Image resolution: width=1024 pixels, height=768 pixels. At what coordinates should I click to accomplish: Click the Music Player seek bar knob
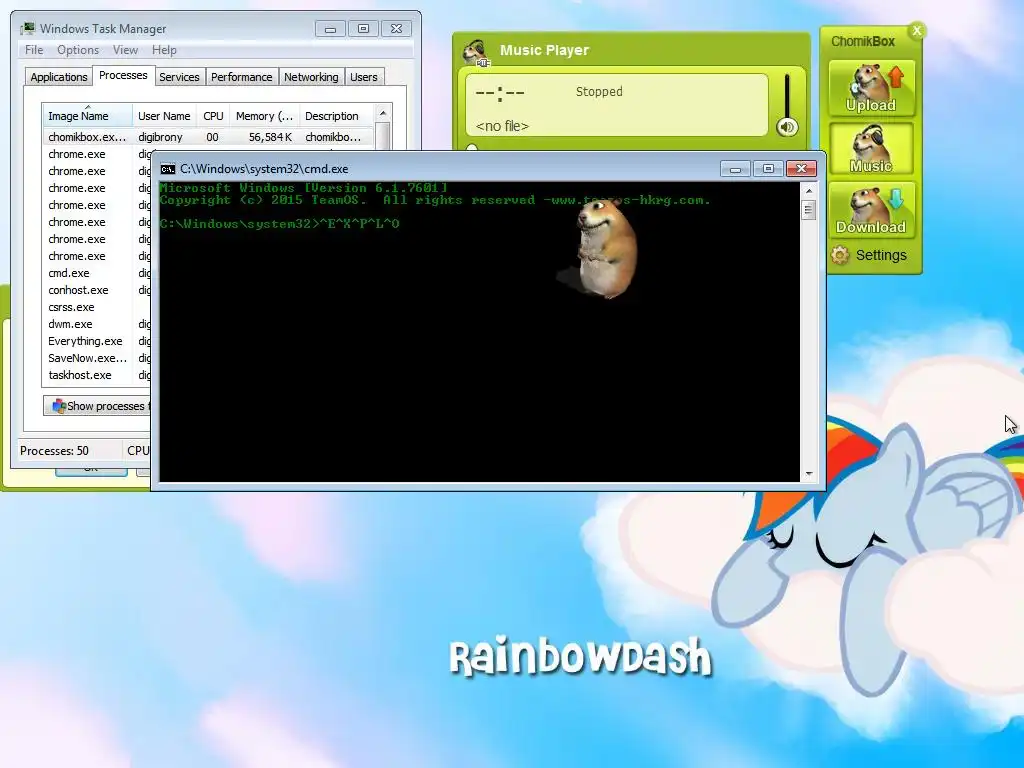click(x=472, y=148)
